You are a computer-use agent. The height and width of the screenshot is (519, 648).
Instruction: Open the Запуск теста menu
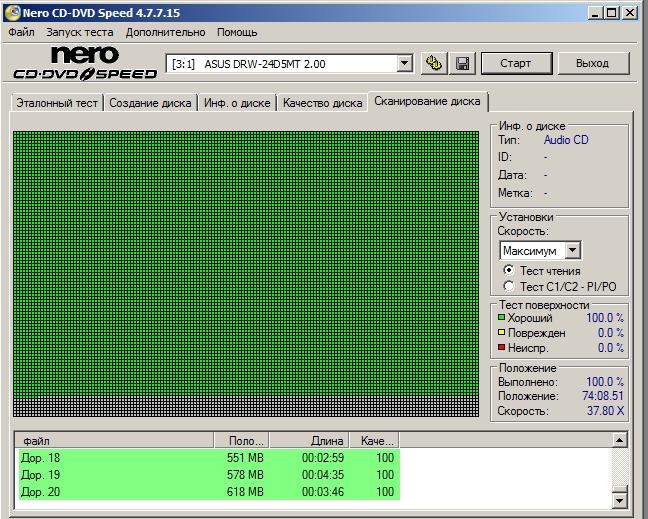80,32
